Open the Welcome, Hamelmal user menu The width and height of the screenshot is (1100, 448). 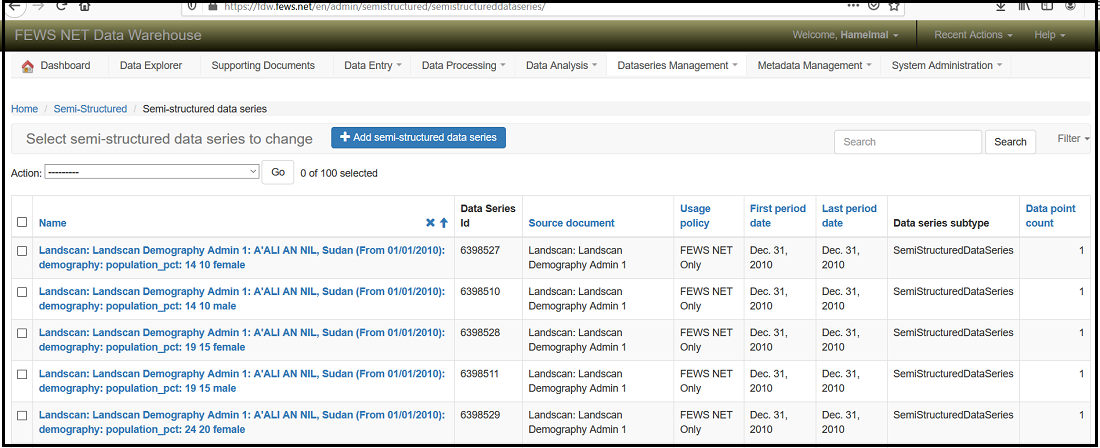tap(845, 35)
